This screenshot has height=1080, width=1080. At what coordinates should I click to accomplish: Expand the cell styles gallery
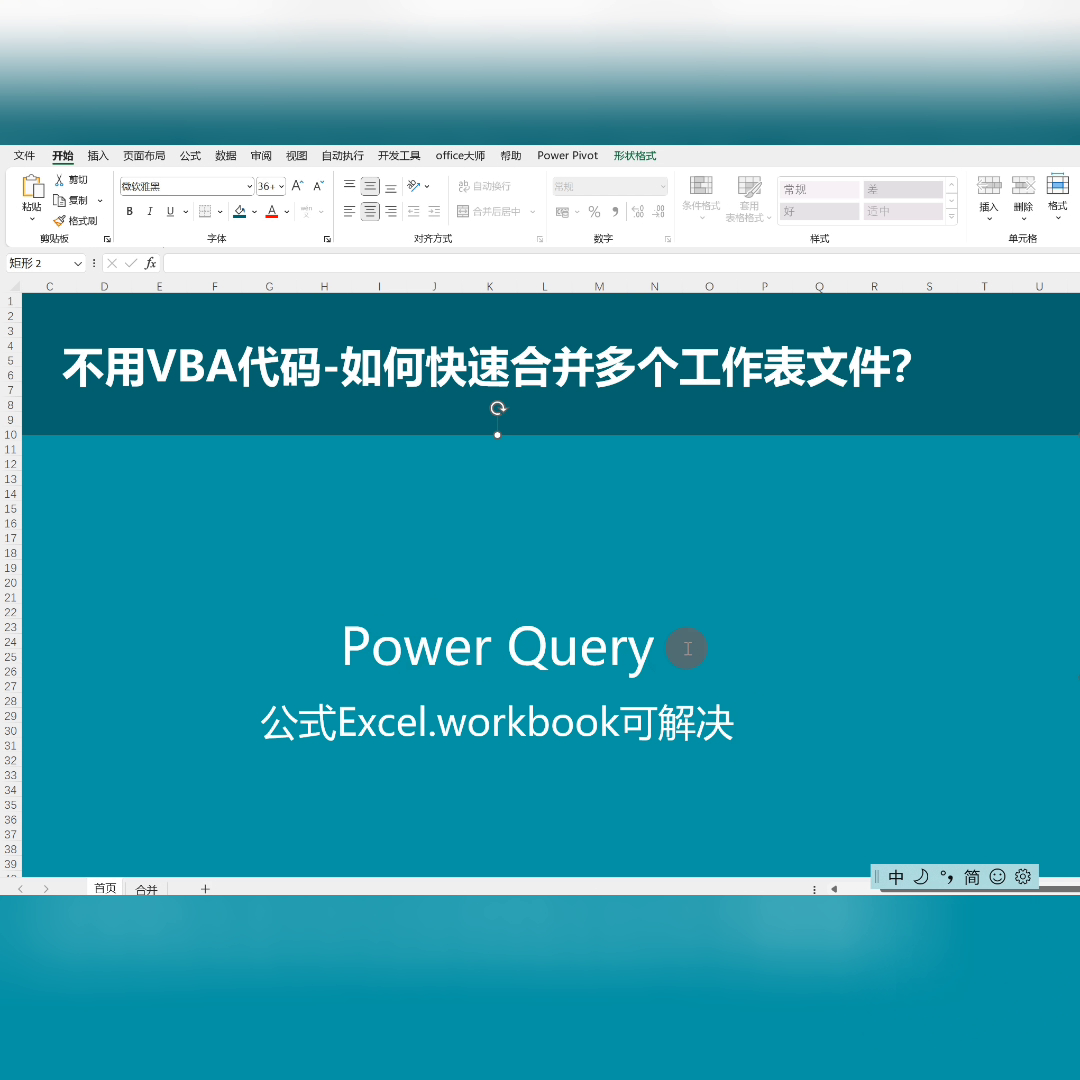[951, 216]
